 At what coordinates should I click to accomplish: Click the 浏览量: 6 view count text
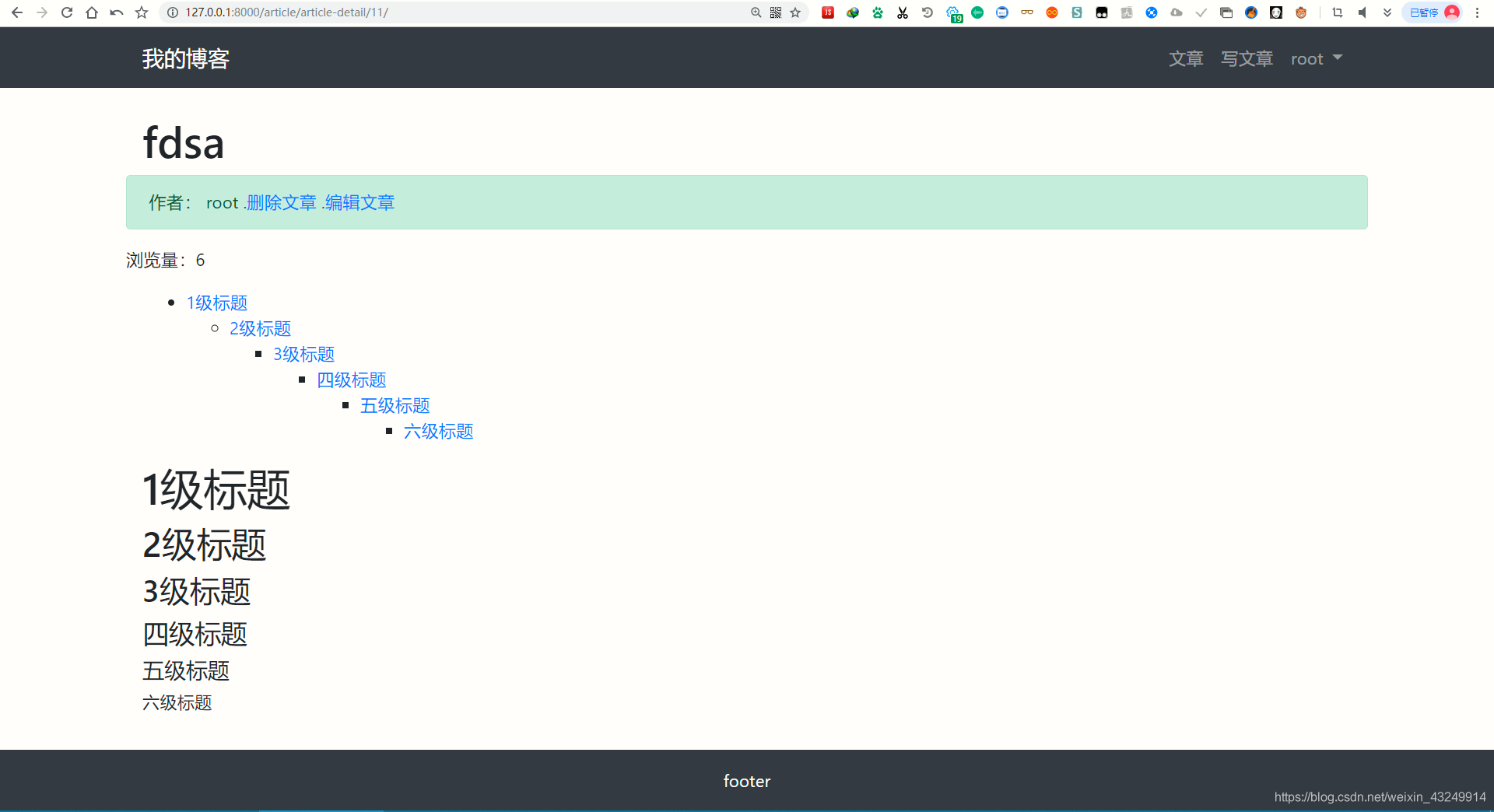point(166,261)
